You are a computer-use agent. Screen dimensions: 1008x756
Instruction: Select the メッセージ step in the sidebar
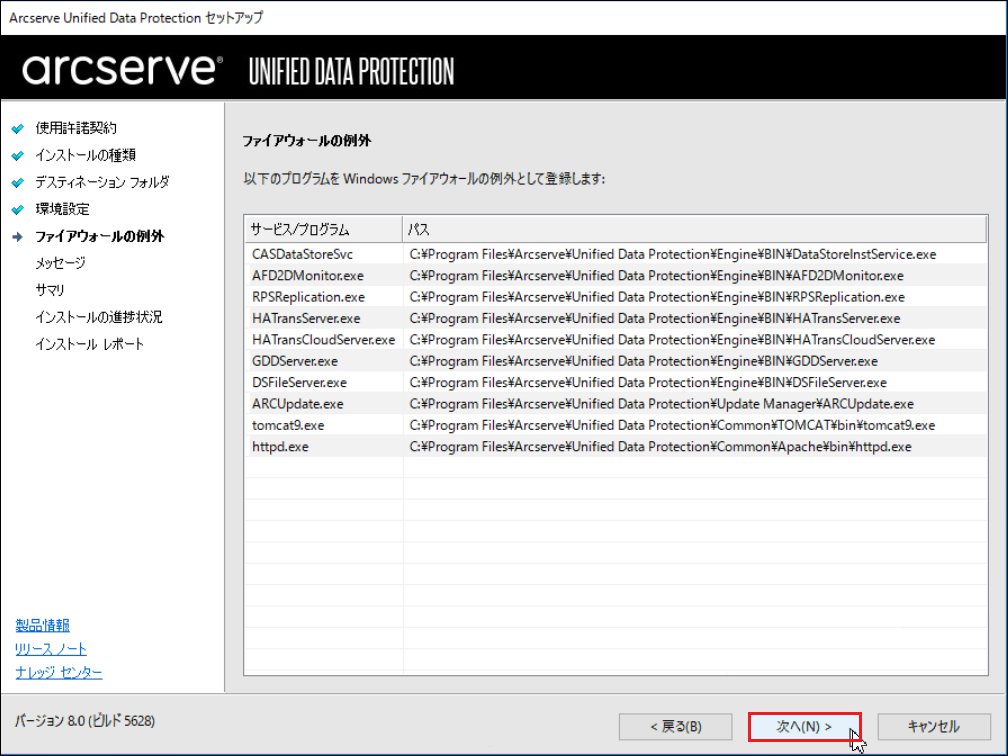click(60, 263)
